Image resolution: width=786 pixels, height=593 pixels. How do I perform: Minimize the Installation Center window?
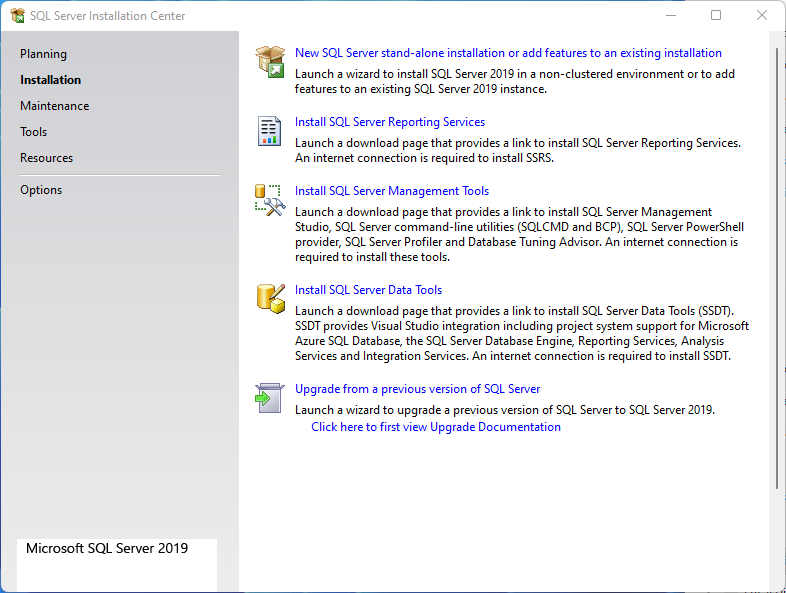(671, 16)
